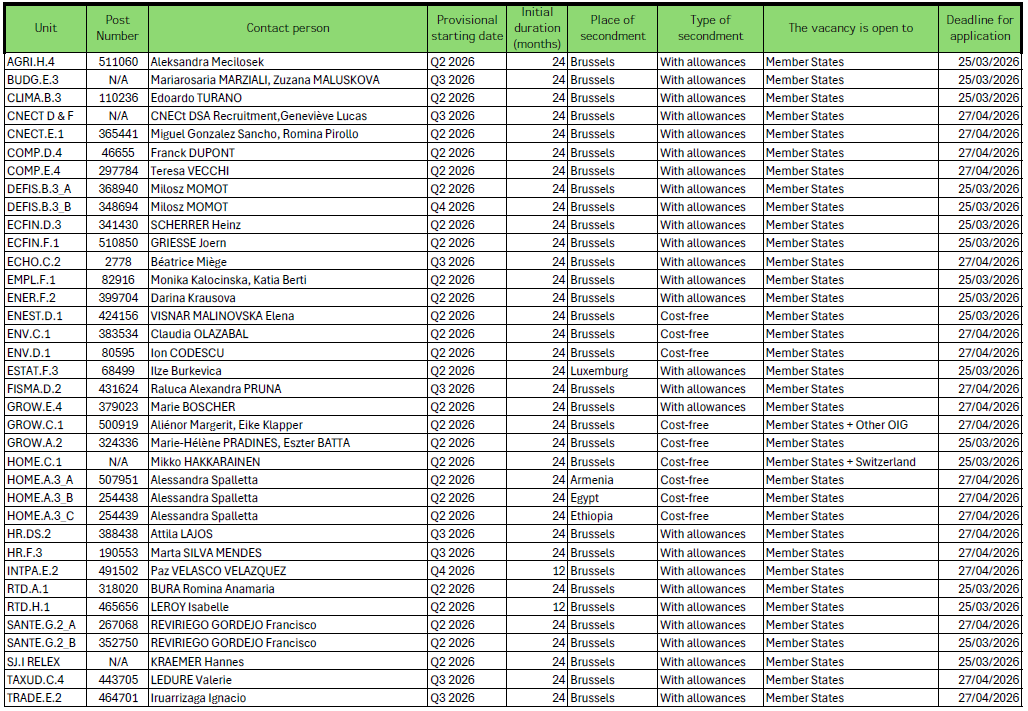Image resolution: width=1028 pixels, height=711 pixels.
Task: Select the Ethiopia place cell
Action: coord(592,516)
